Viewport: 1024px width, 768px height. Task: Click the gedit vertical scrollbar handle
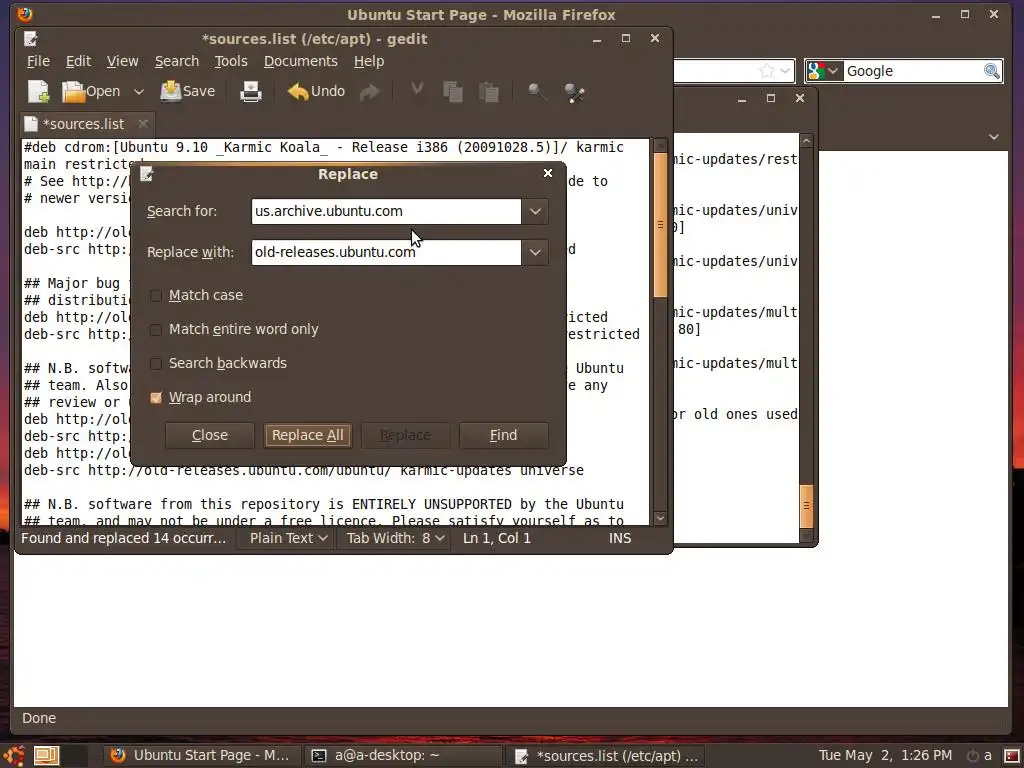click(660, 225)
